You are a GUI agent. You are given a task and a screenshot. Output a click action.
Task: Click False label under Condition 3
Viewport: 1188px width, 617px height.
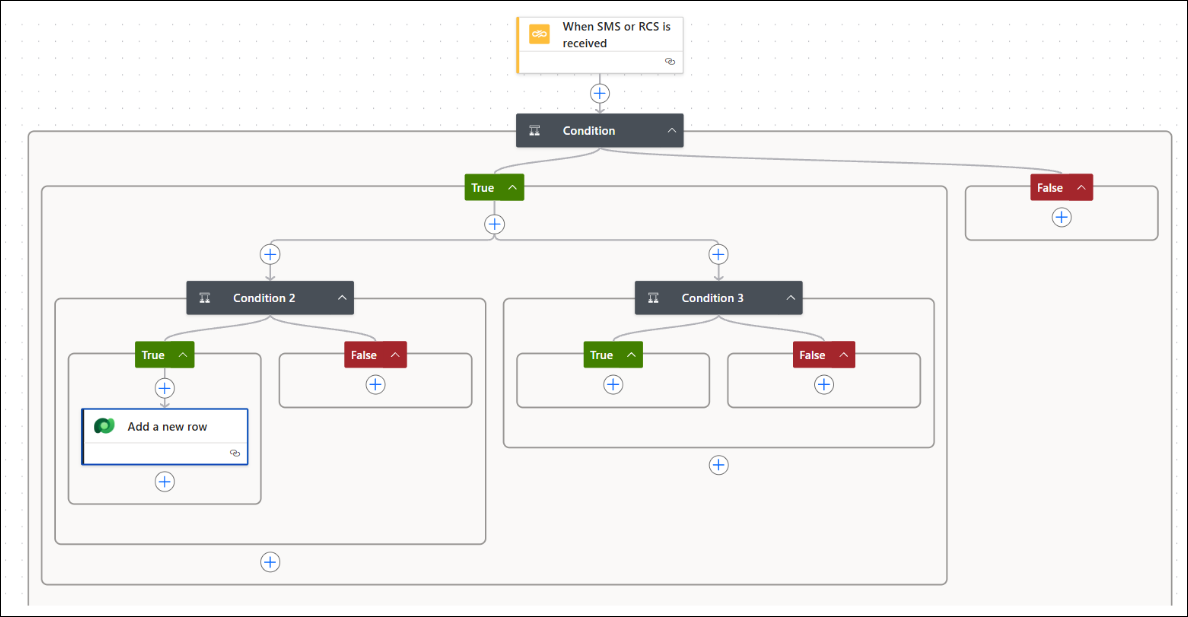point(812,355)
